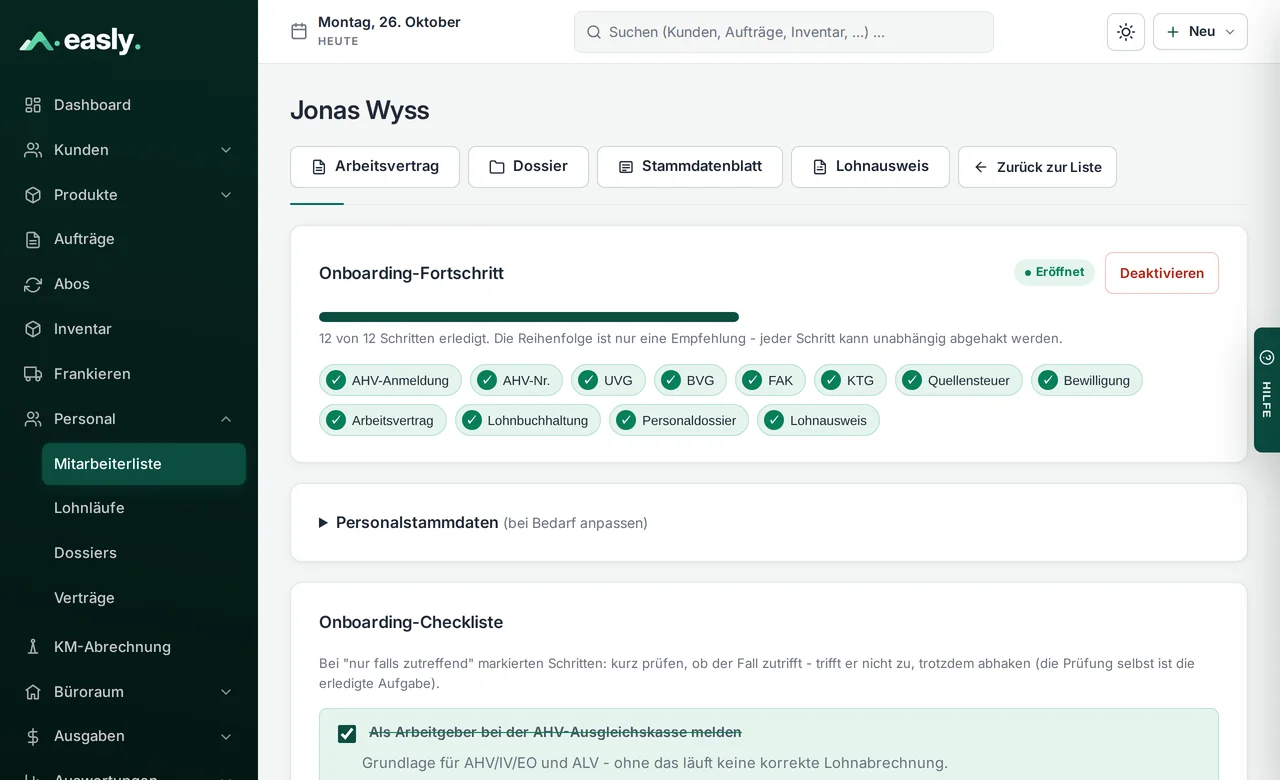Click the plus icon in Neu button
The image size is (1280, 780).
tap(1173, 32)
